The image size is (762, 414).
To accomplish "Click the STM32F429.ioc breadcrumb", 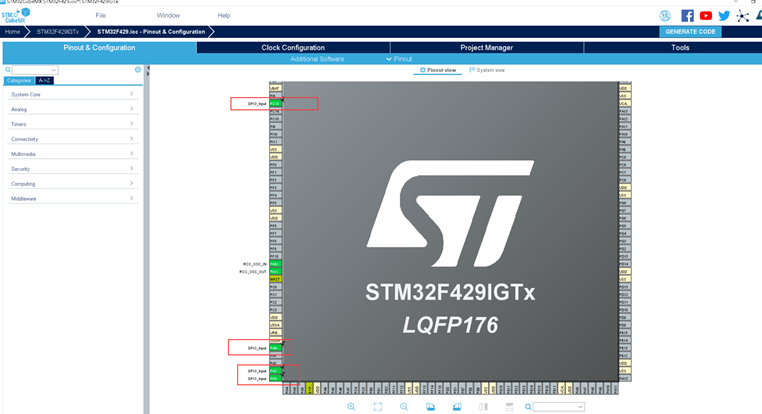I will [151, 32].
